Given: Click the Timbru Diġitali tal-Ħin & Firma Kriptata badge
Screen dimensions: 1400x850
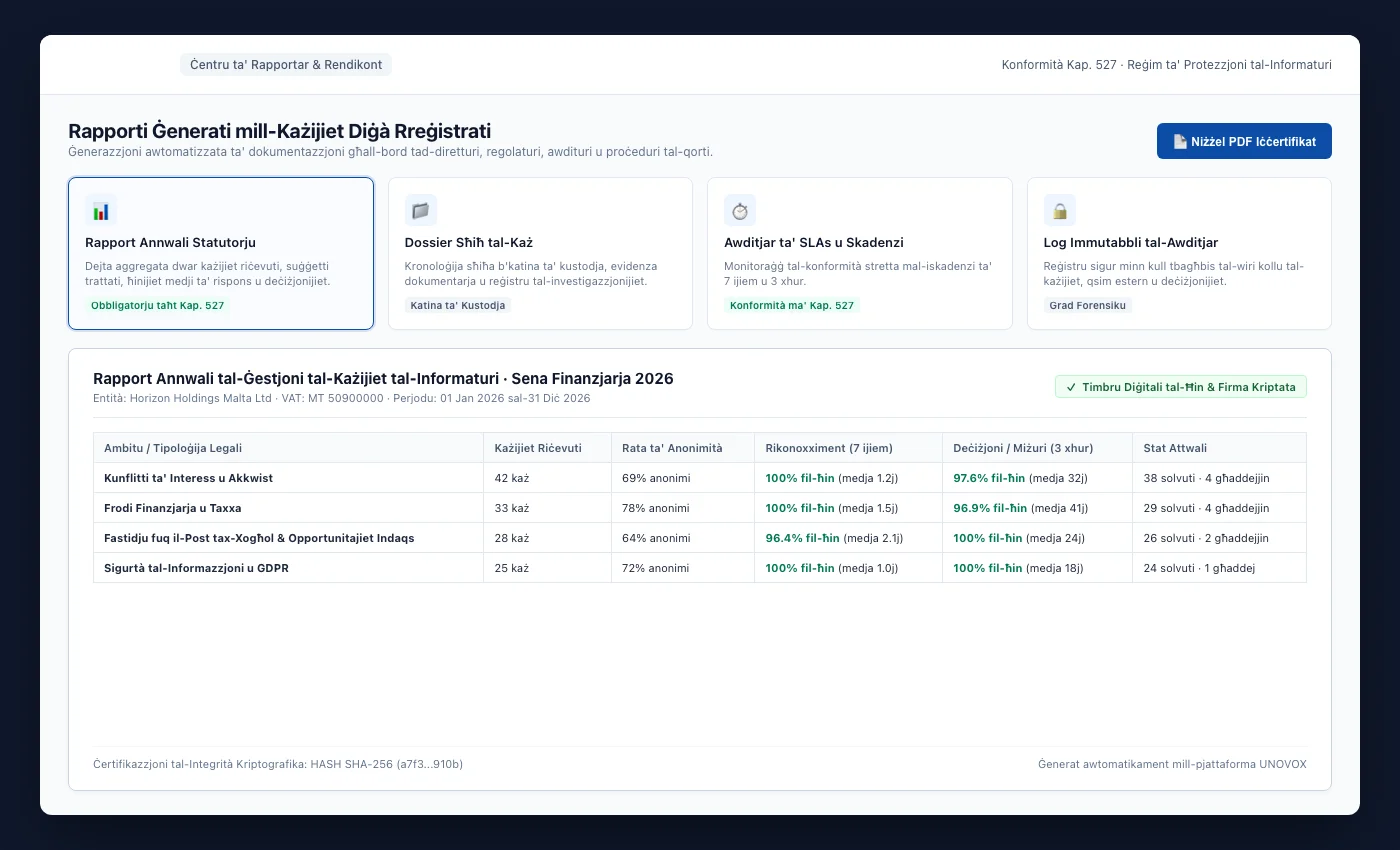Looking at the screenshot, I should 1180,387.
